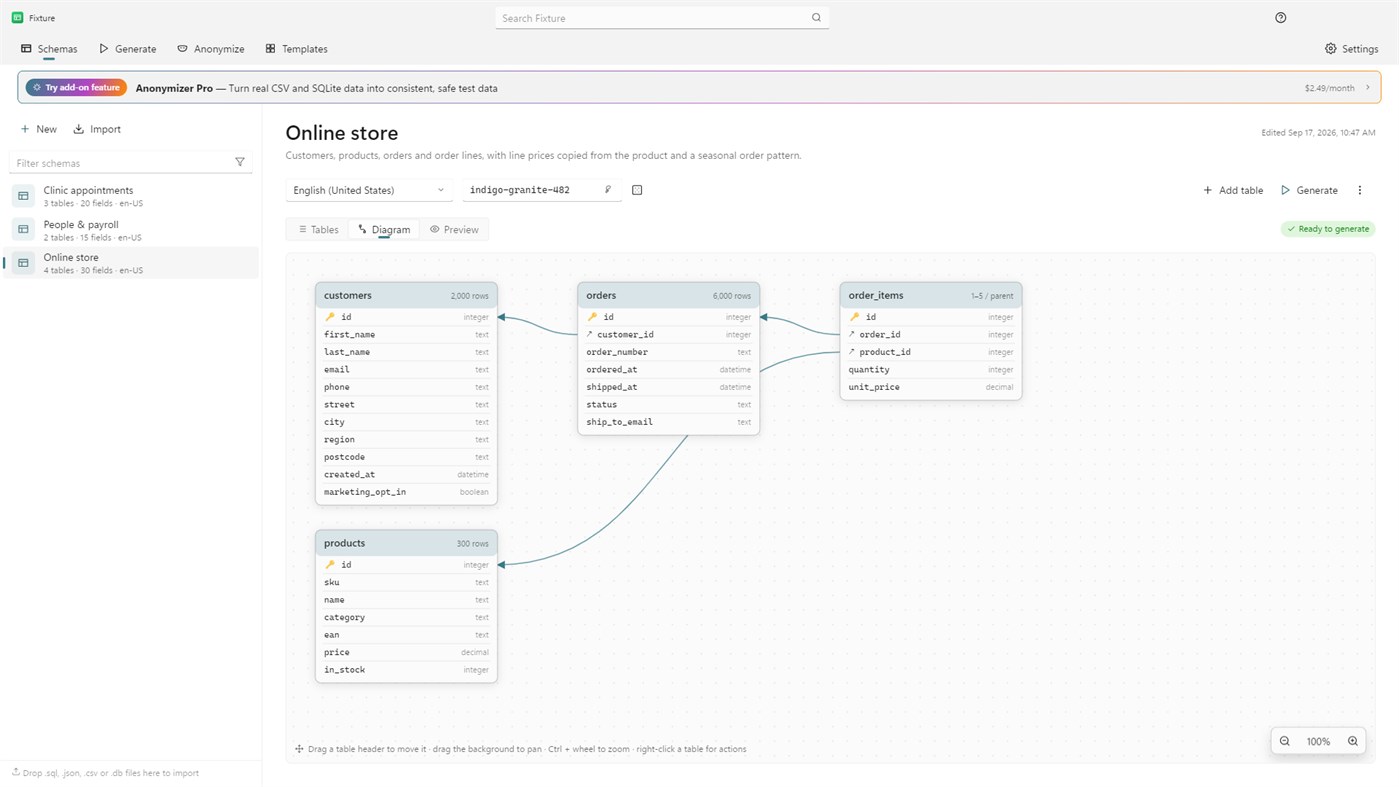The width and height of the screenshot is (1399, 787).
Task: Switch to the Schemas tab
Action: [x=49, y=49]
